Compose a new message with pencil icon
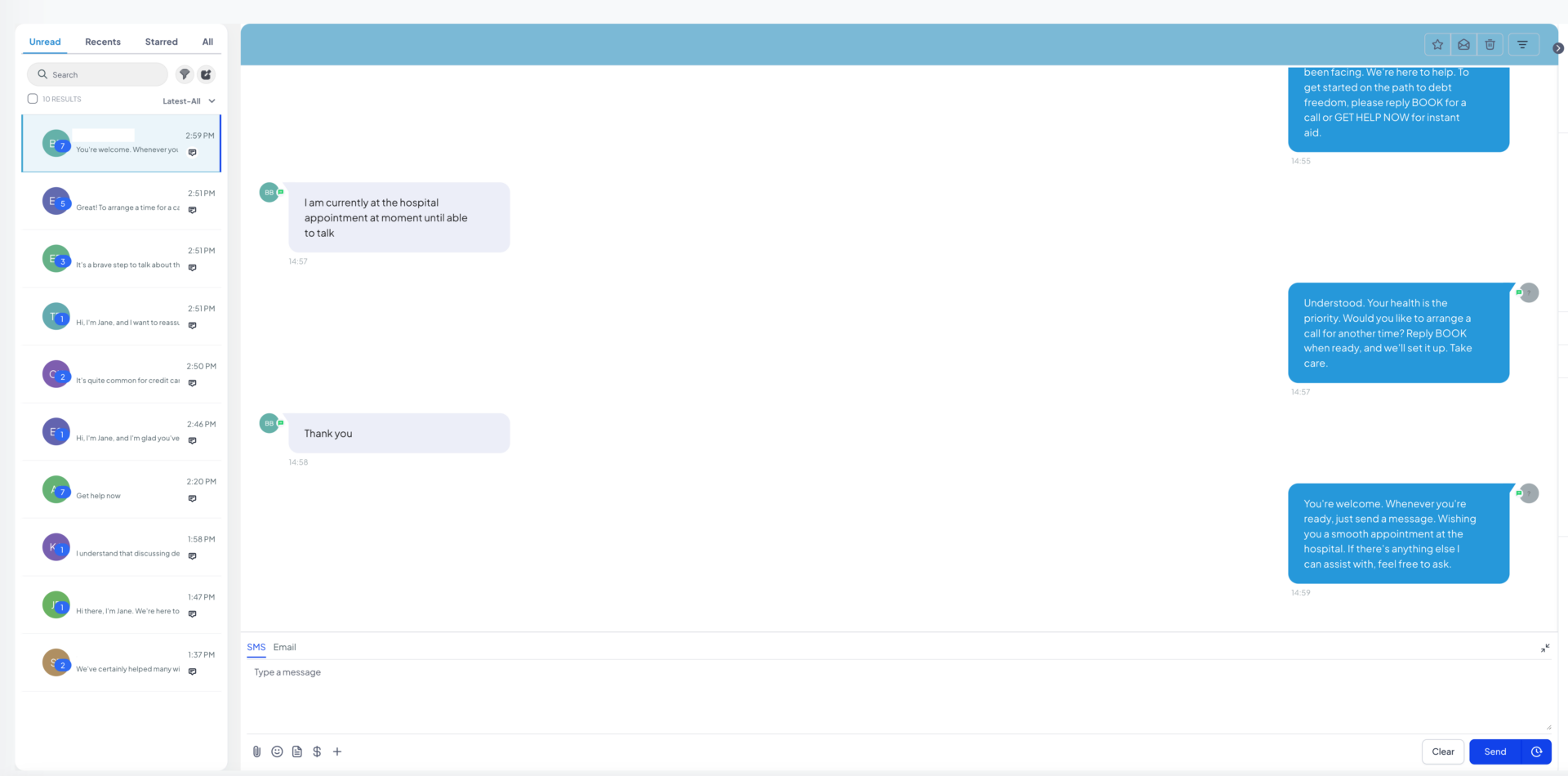 pos(207,74)
